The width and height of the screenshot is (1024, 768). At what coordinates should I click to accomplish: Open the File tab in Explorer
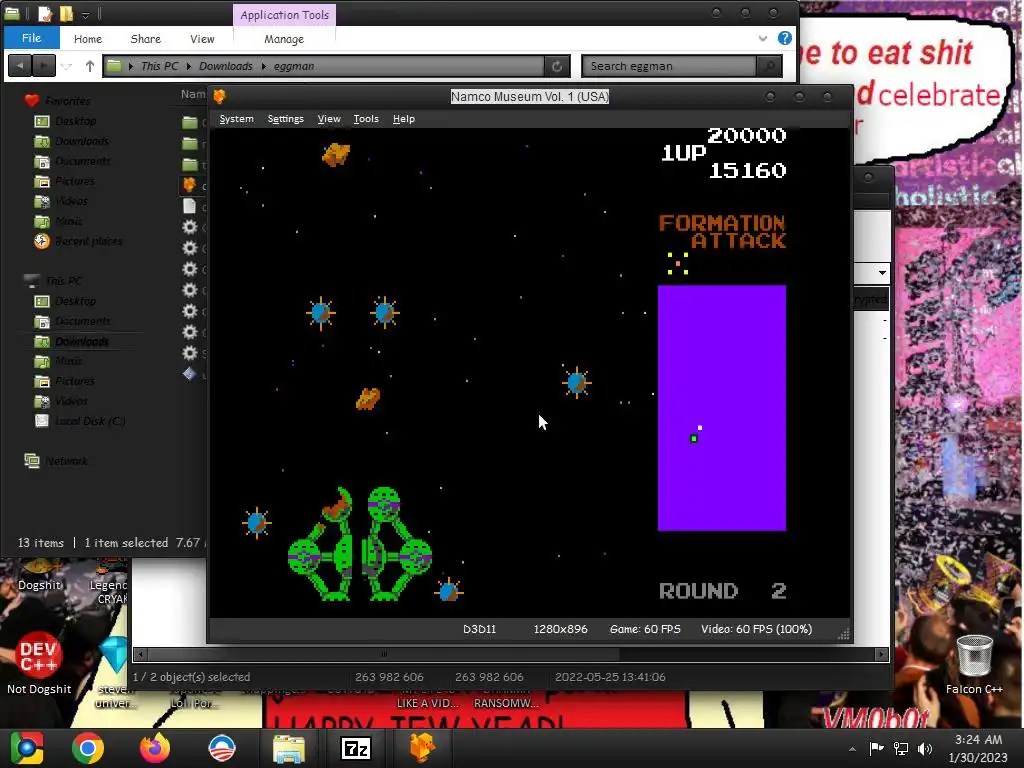31,38
